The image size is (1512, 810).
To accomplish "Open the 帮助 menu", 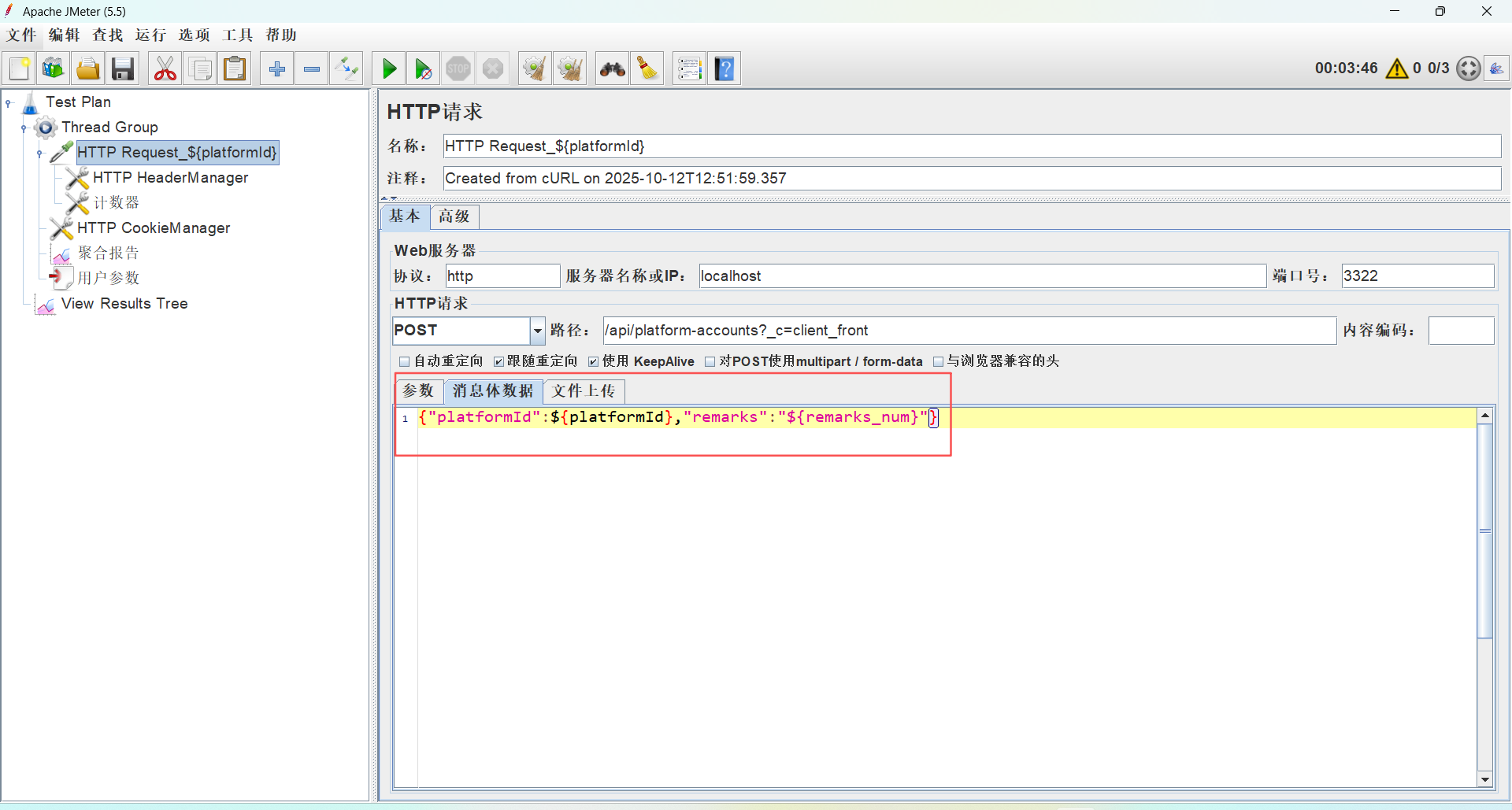I will coord(281,35).
